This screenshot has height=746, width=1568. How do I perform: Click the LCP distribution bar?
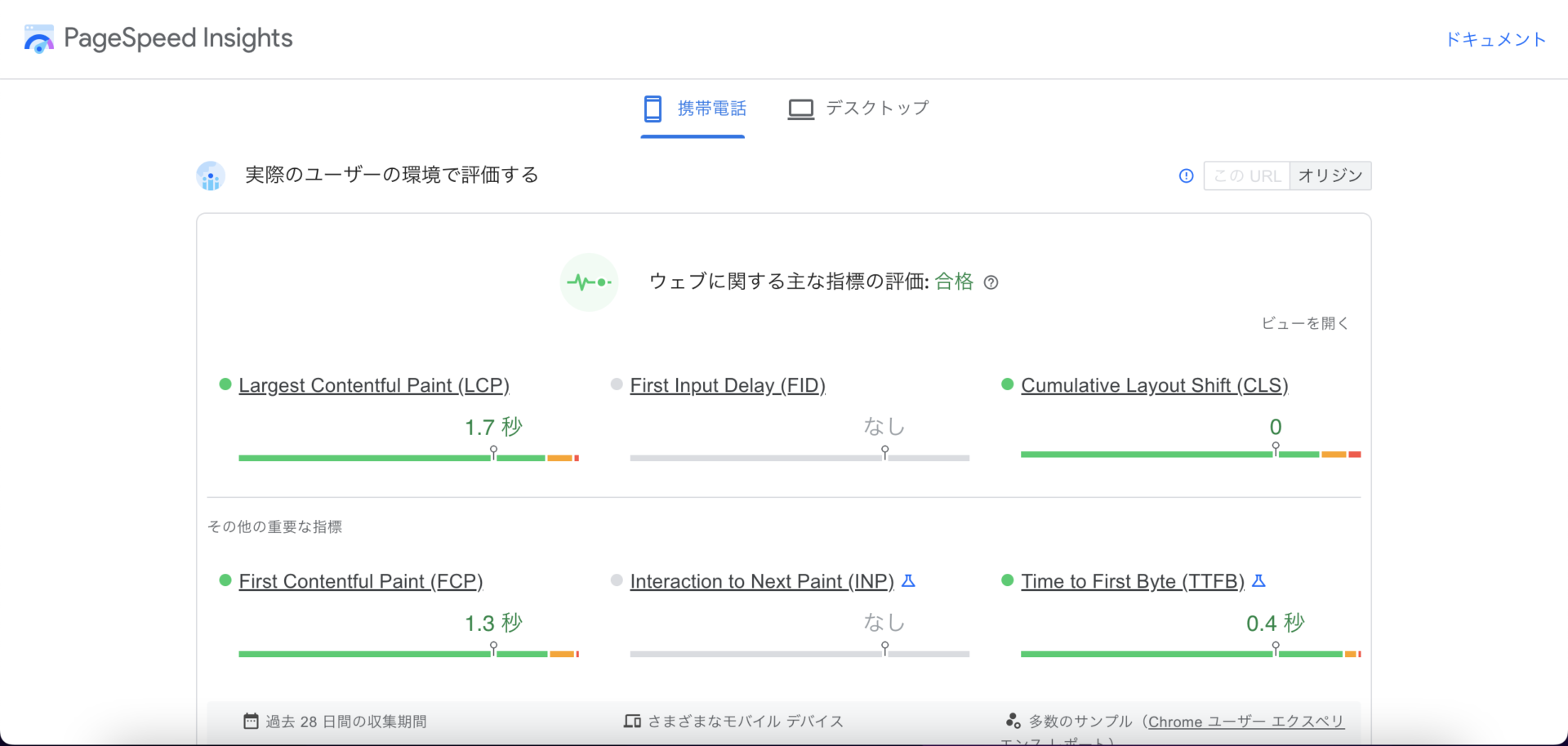[x=408, y=458]
